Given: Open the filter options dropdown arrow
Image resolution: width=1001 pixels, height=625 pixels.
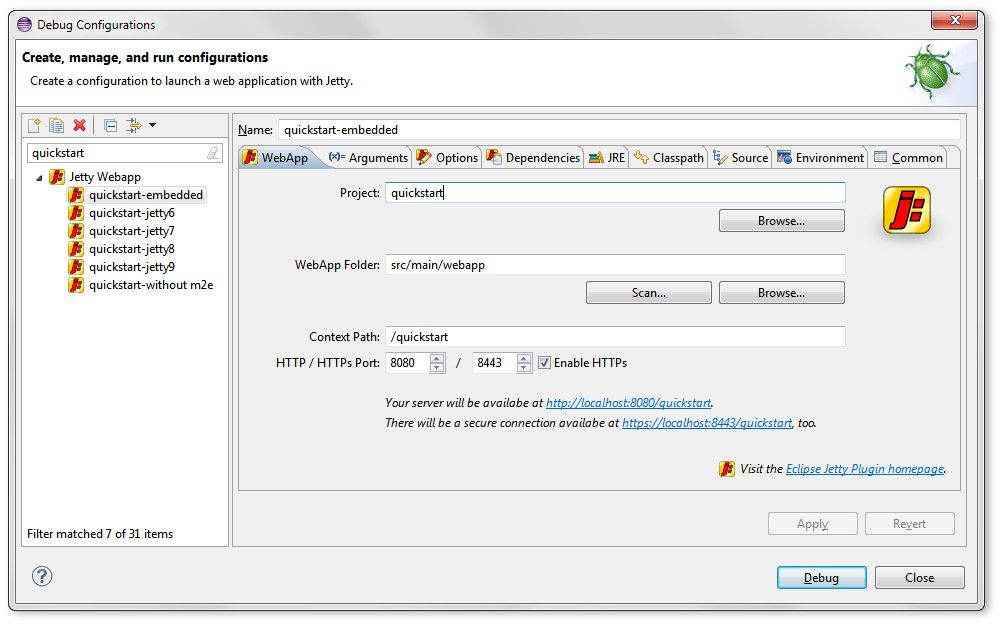Looking at the screenshot, I should 152,125.
